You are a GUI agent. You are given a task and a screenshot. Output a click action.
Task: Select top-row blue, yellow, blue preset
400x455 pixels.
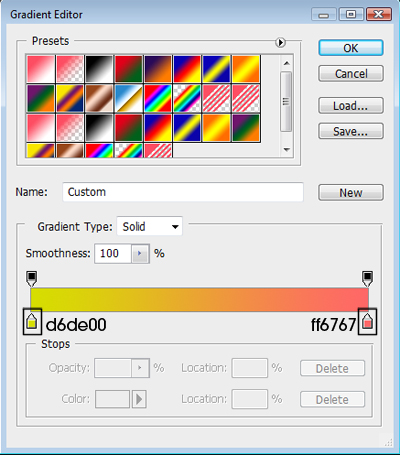[x=216, y=69]
